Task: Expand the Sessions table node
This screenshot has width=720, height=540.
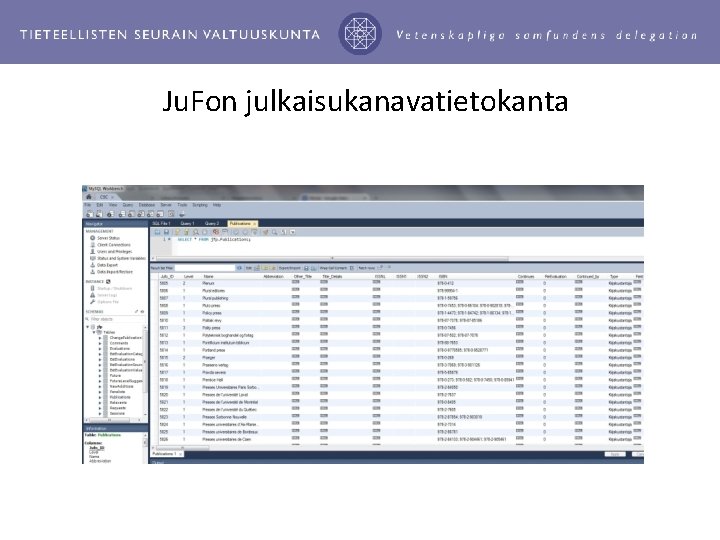Action: pyautogui.click(x=100, y=413)
